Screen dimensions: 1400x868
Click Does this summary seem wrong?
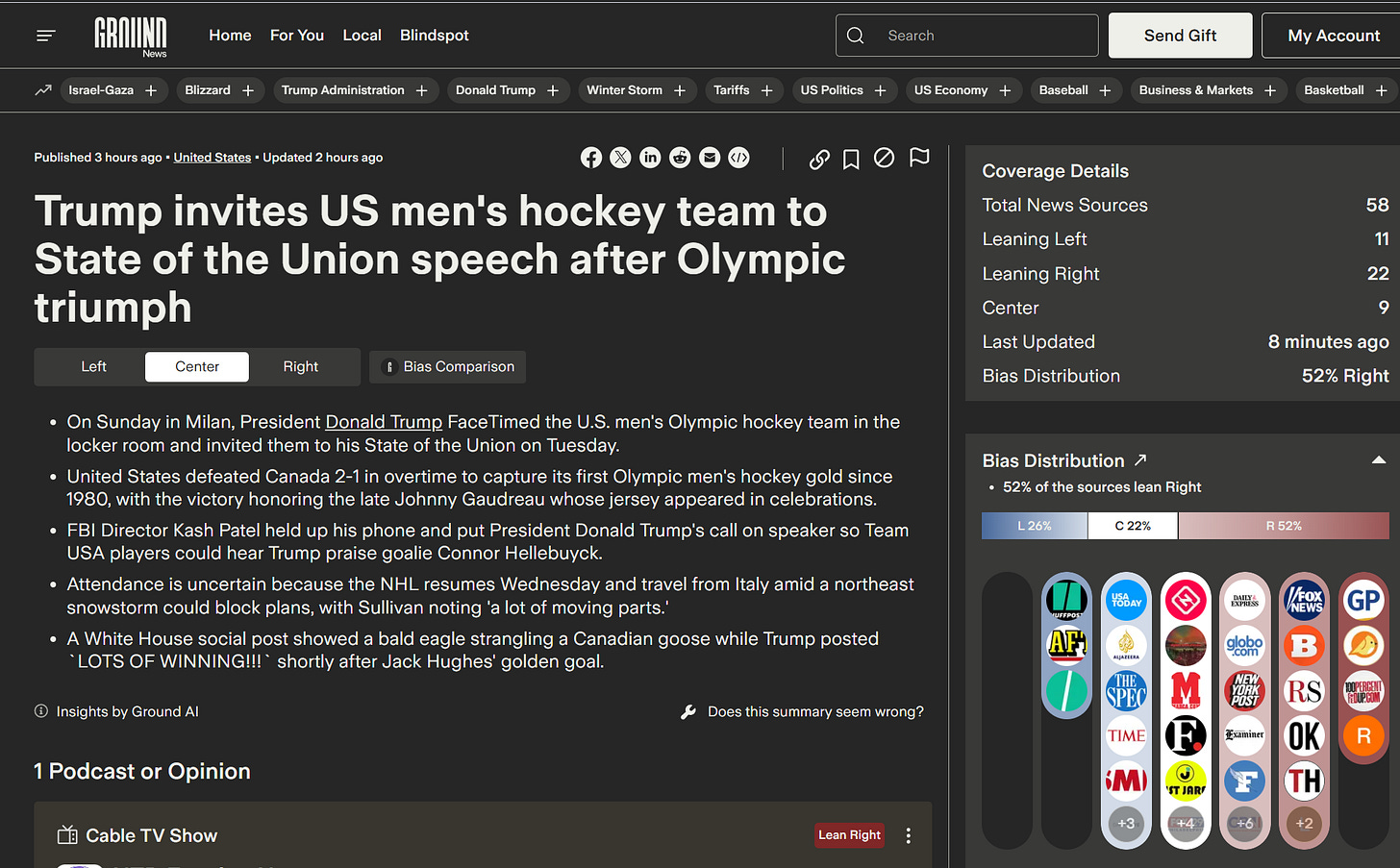[815, 711]
